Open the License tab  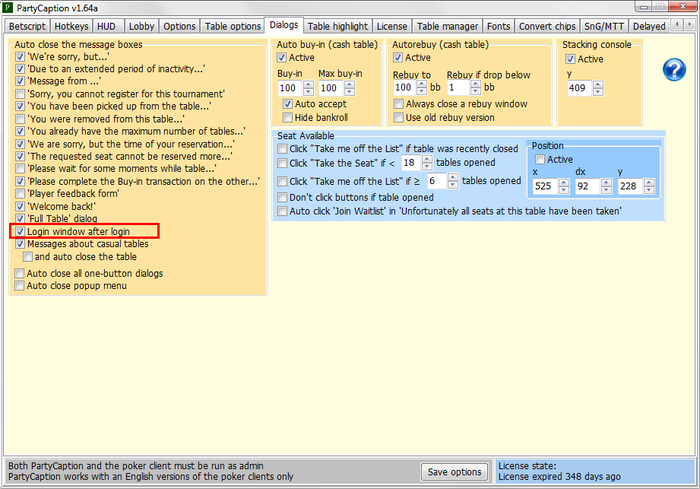coord(392,26)
